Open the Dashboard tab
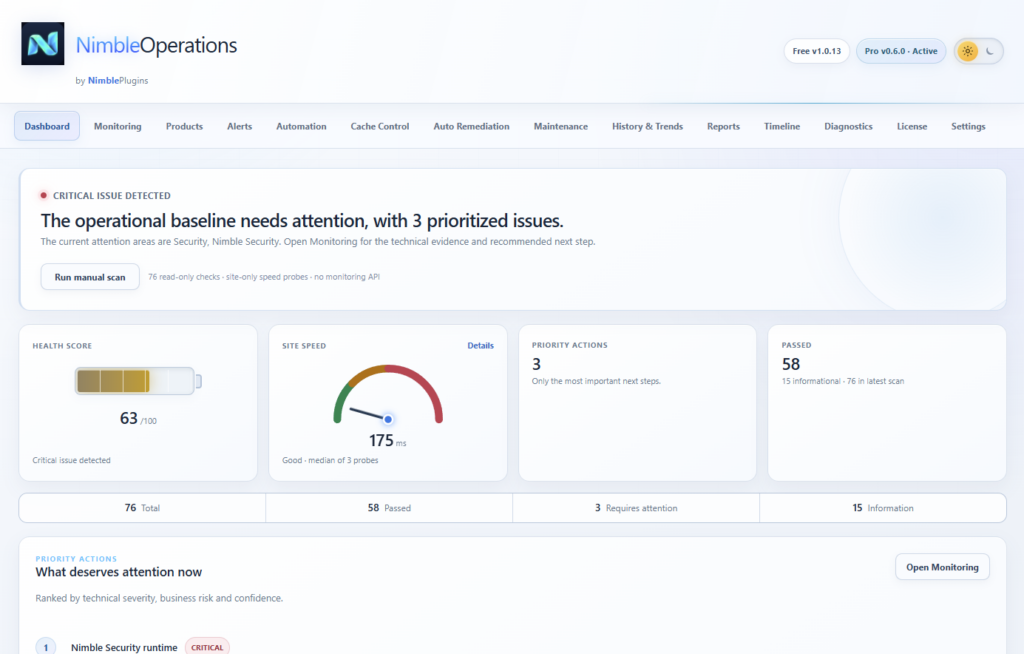 pos(47,126)
